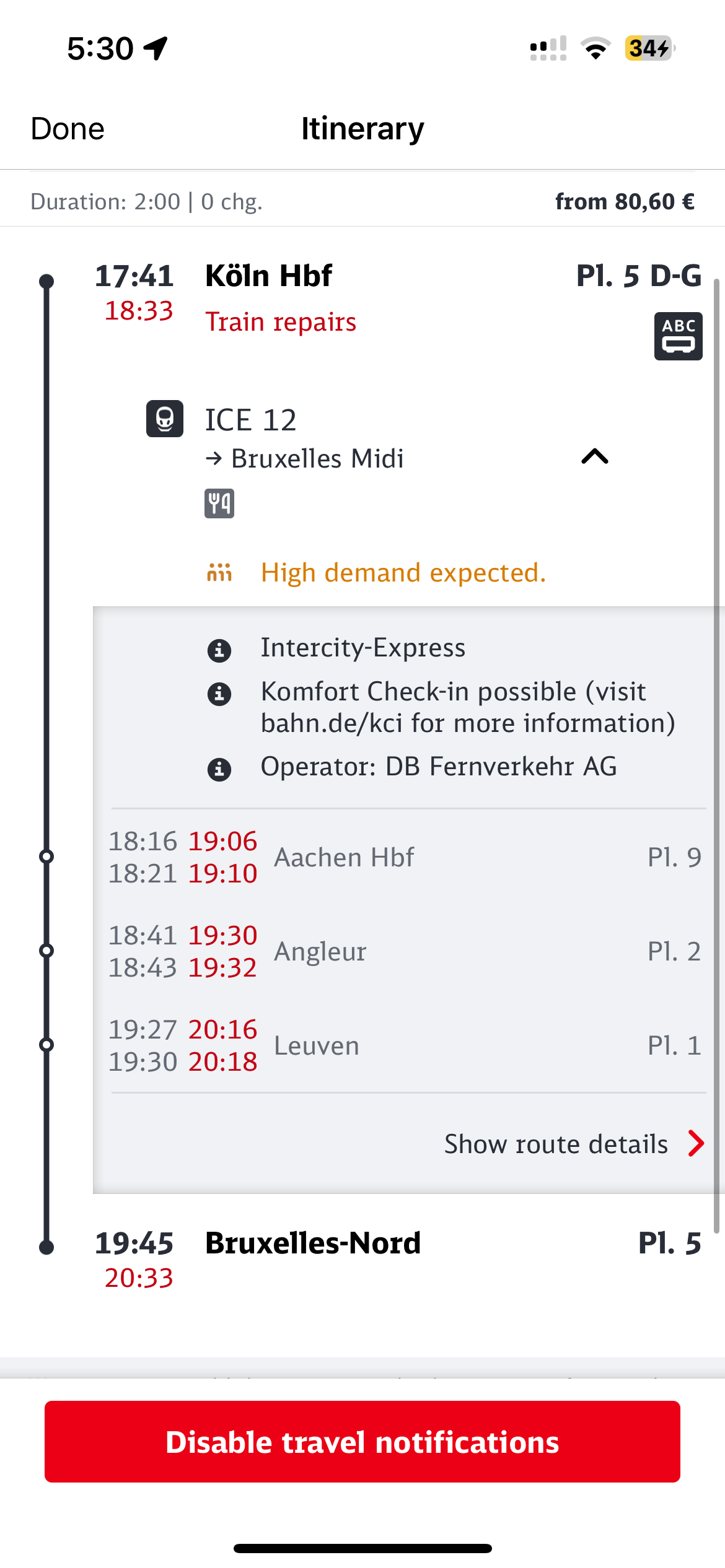Tap info icon beside Operator DB Fernverkehr
The width and height of the screenshot is (725, 1568).
219,769
